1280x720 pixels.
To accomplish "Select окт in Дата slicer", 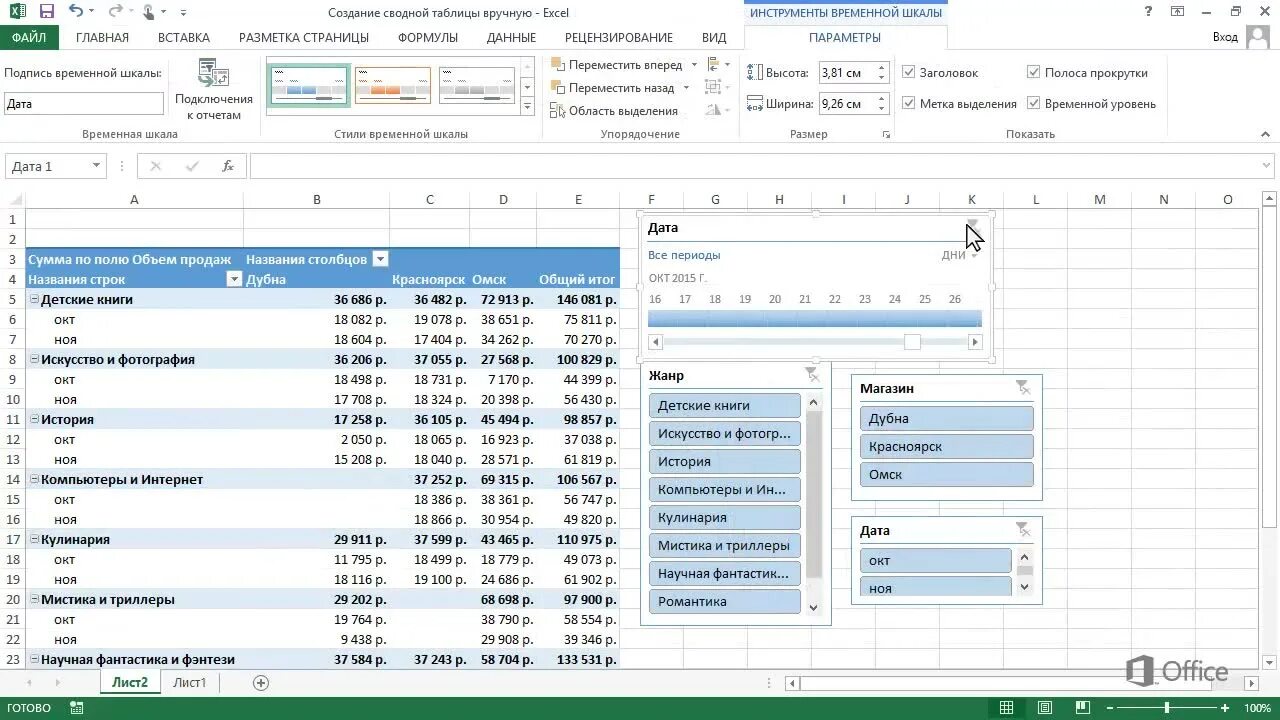I will 936,560.
